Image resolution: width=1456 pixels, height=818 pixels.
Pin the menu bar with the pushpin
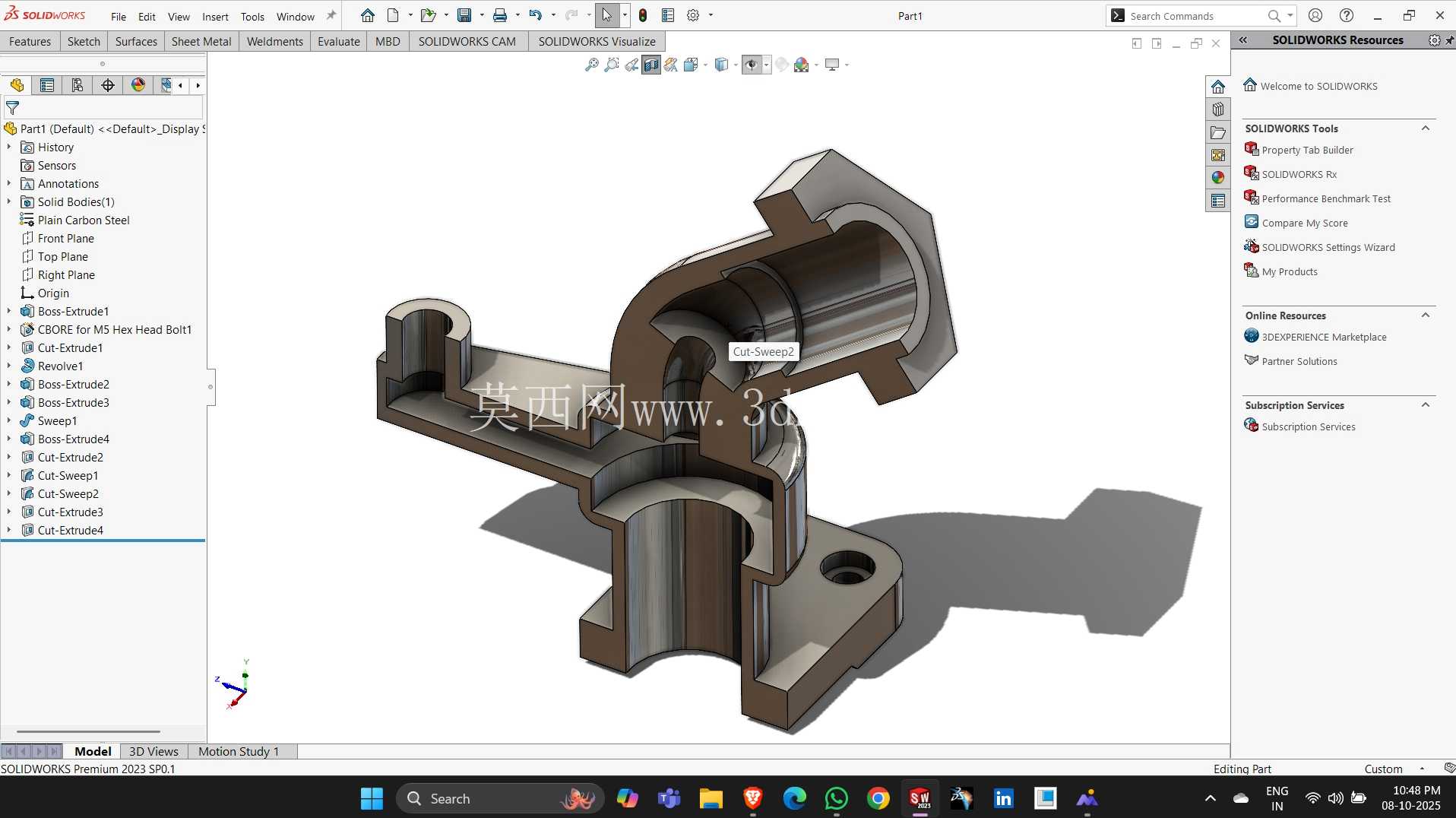[x=331, y=15]
